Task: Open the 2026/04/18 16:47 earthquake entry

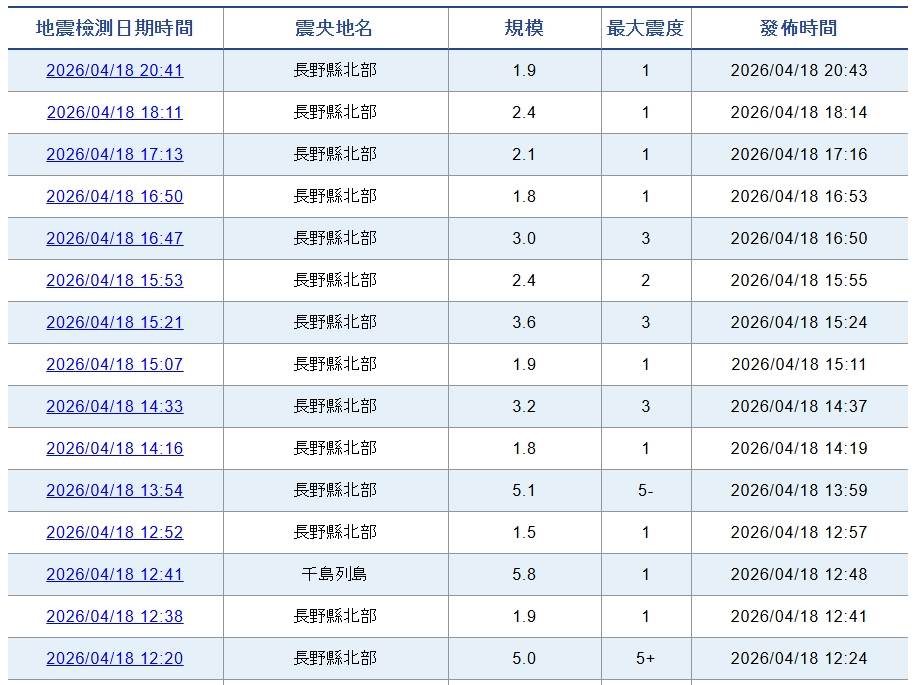Action: pyautogui.click(x=115, y=238)
